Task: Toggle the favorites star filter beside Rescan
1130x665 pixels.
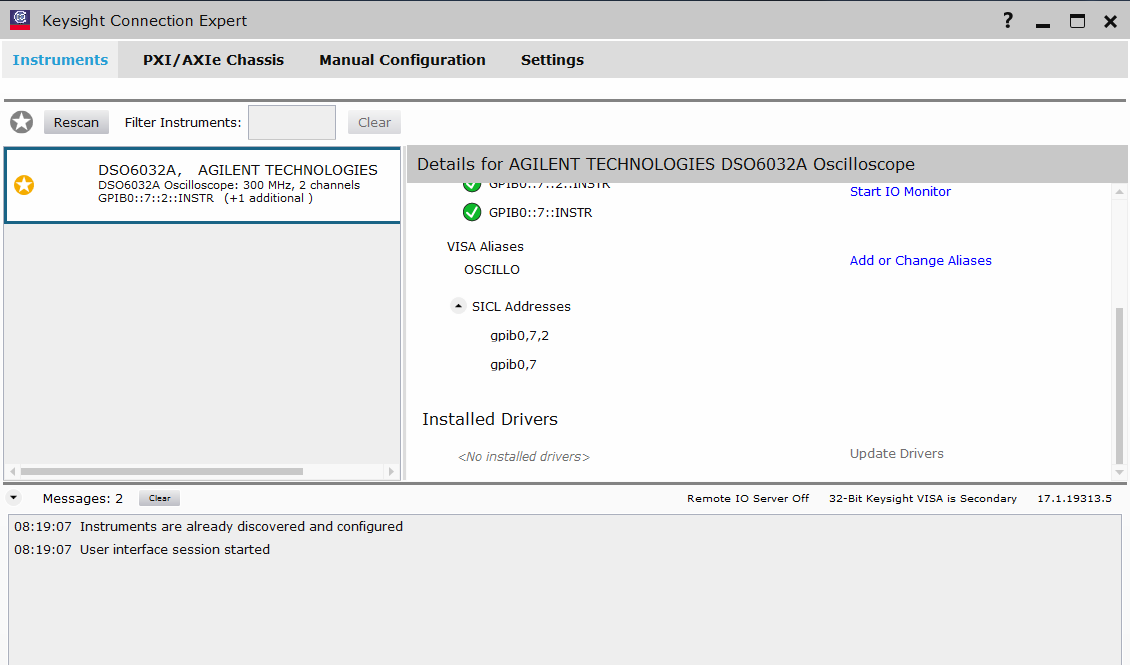Action: coord(22,122)
